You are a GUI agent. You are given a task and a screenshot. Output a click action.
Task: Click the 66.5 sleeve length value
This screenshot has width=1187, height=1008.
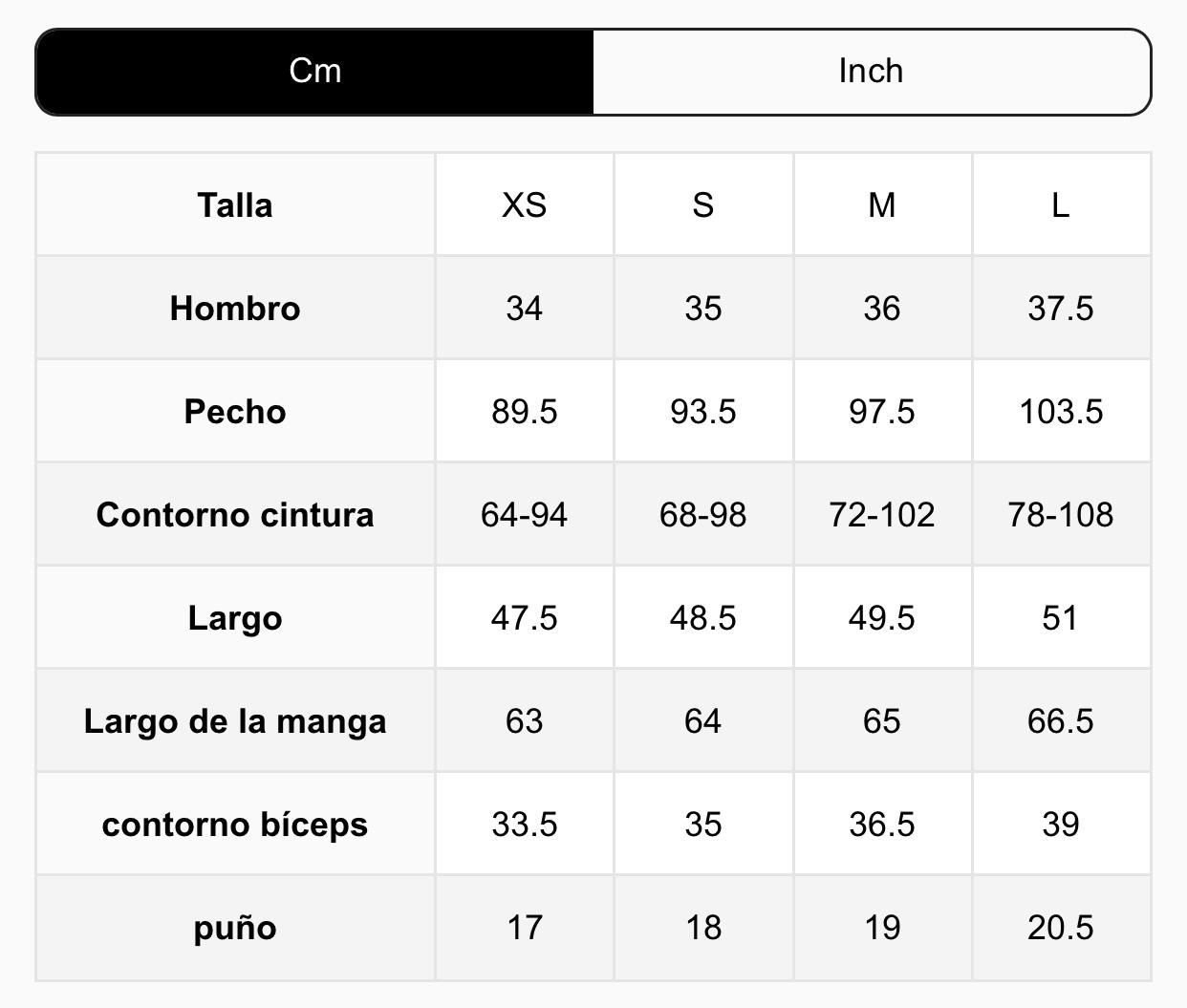[x=1060, y=721]
